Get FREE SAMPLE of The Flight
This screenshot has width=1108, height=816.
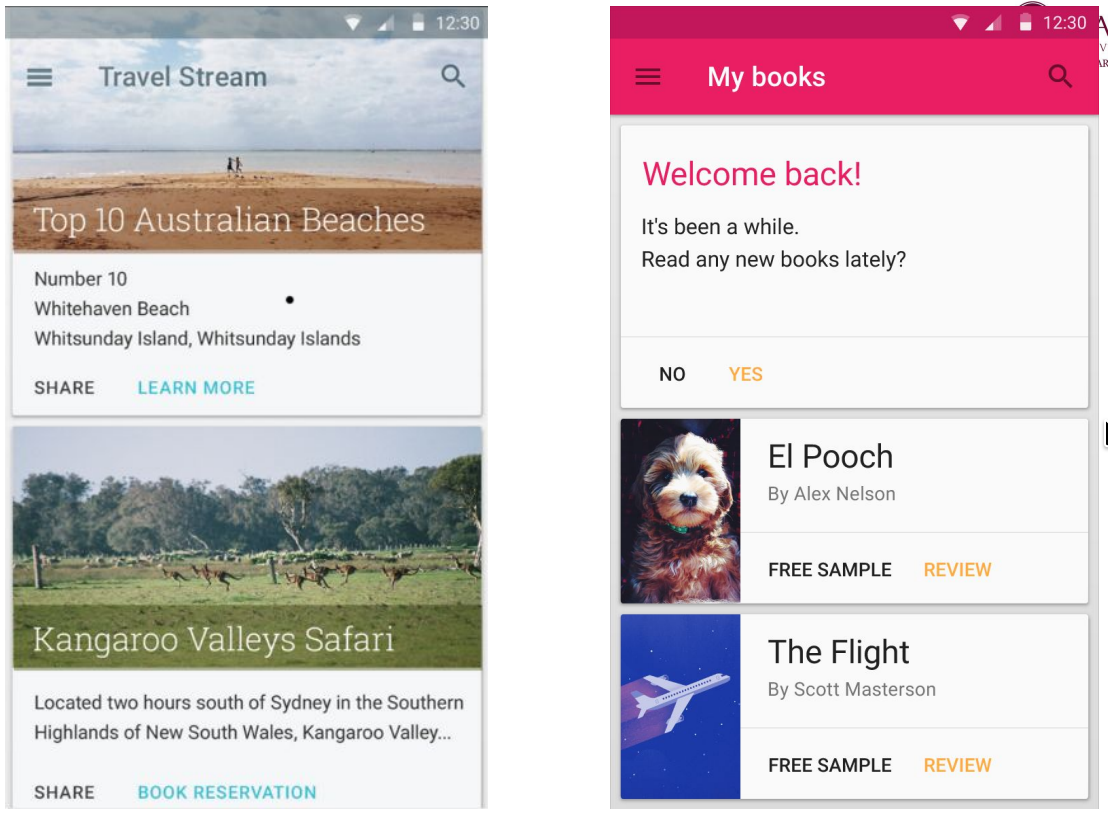coord(830,766)
